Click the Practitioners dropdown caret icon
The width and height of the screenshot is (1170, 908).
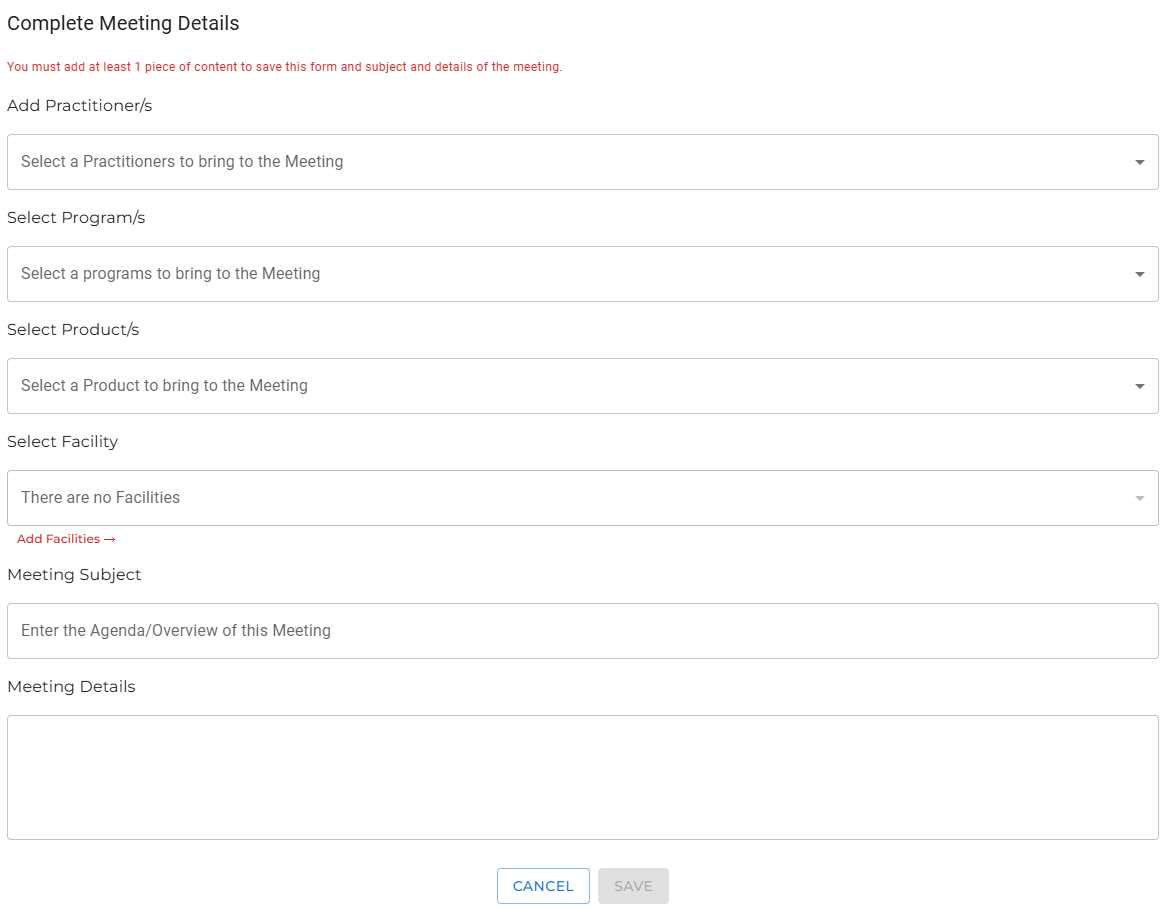(1138, 161)
